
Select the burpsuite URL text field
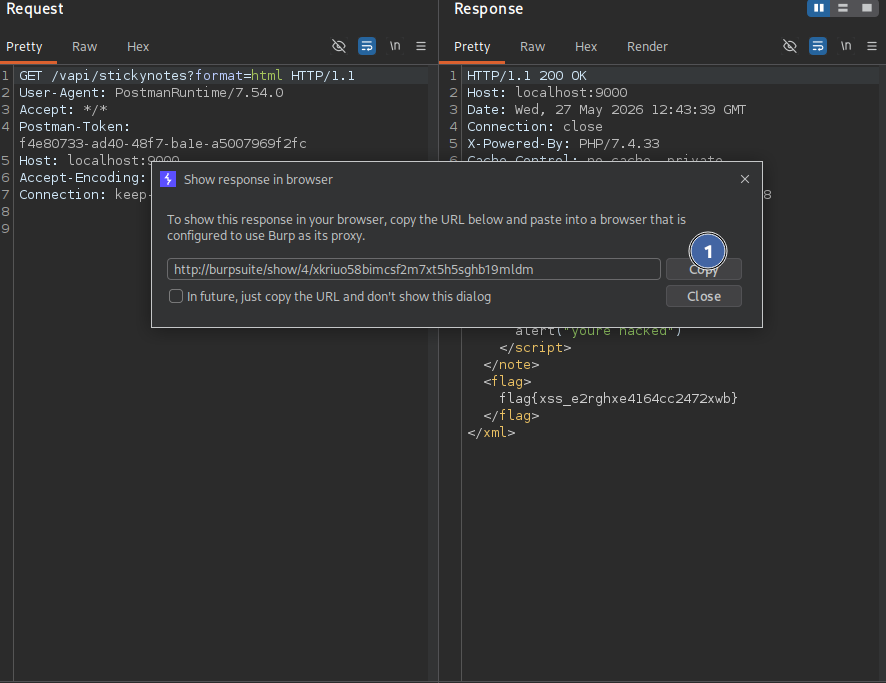[414, 269]
